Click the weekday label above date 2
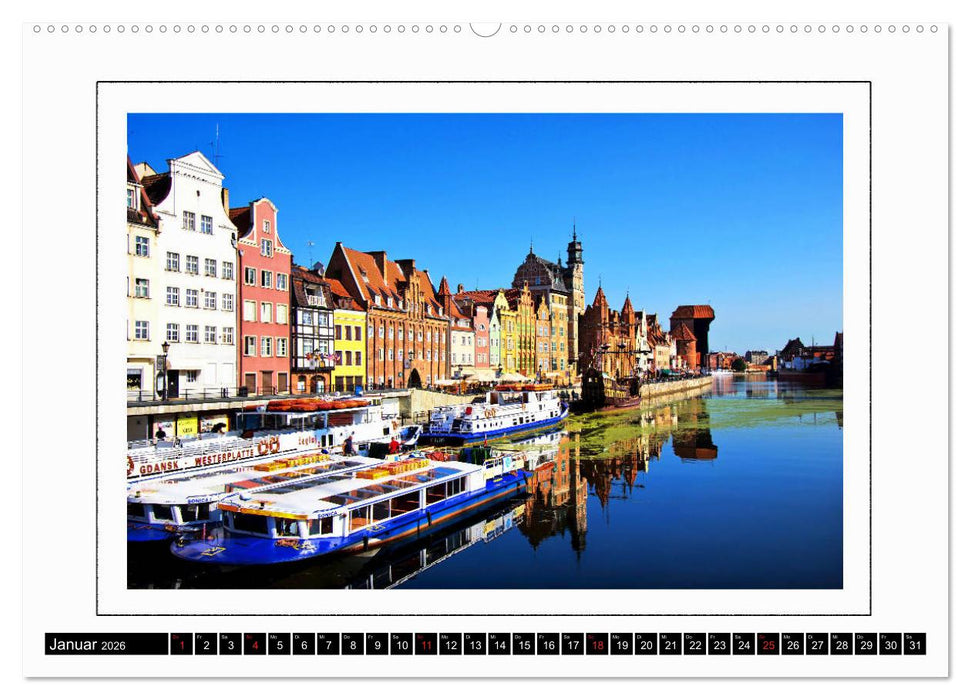This screenshot has width=971, height=700. pyautogui.click(x=202, y=637)
